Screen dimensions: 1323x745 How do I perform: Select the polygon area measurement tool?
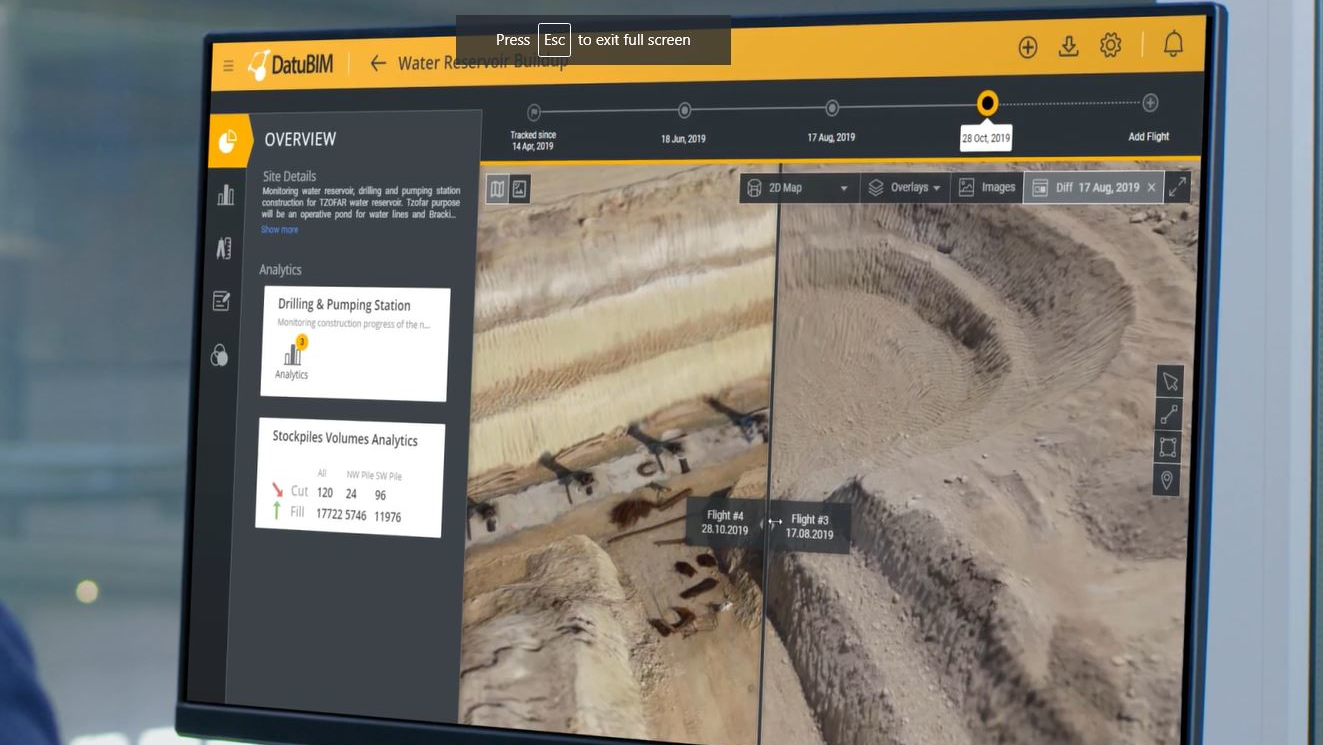coord(1167,447)
